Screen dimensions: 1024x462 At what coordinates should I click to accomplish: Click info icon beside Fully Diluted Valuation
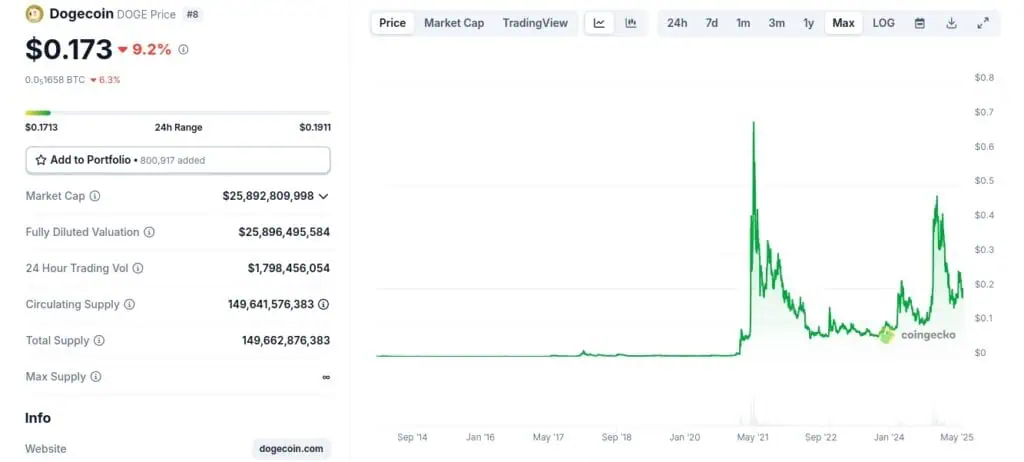coord(149,232)
